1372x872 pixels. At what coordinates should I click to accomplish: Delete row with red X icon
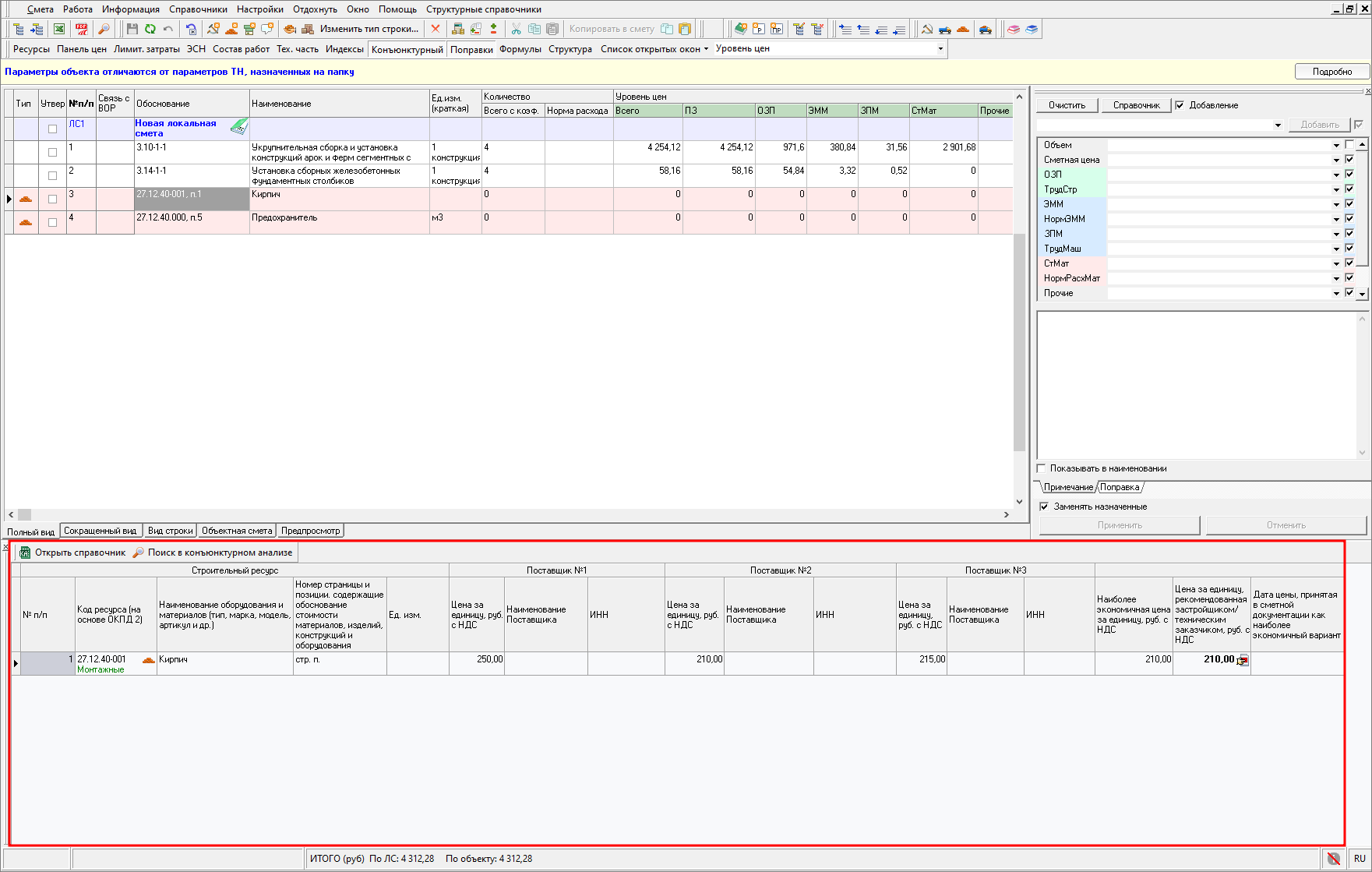[x=436, y=29]
